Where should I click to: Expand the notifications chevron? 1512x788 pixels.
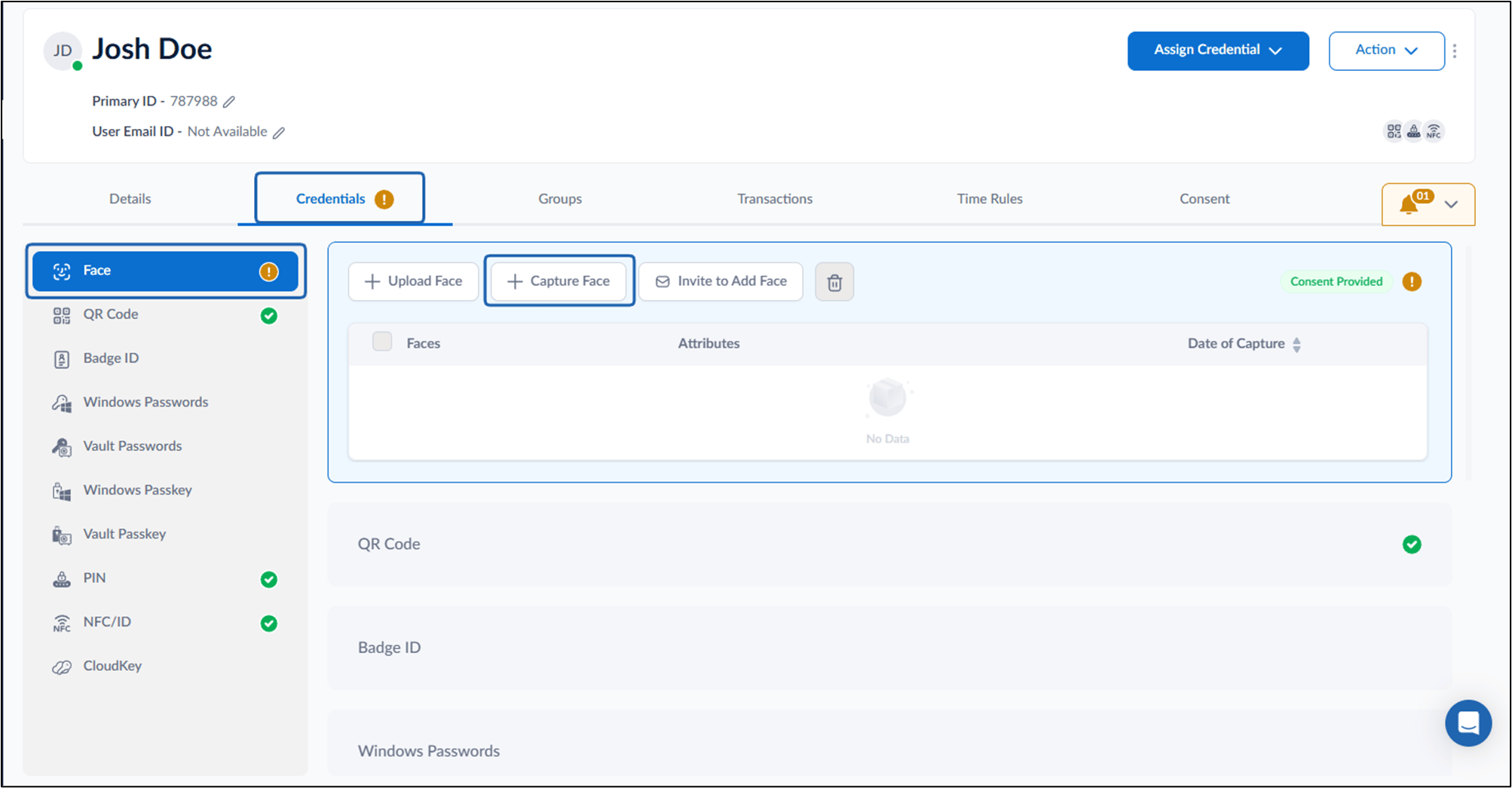pos(1451,204)
